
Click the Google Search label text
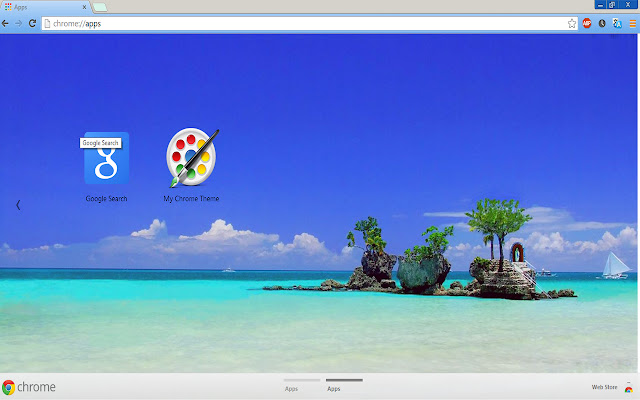106,199
